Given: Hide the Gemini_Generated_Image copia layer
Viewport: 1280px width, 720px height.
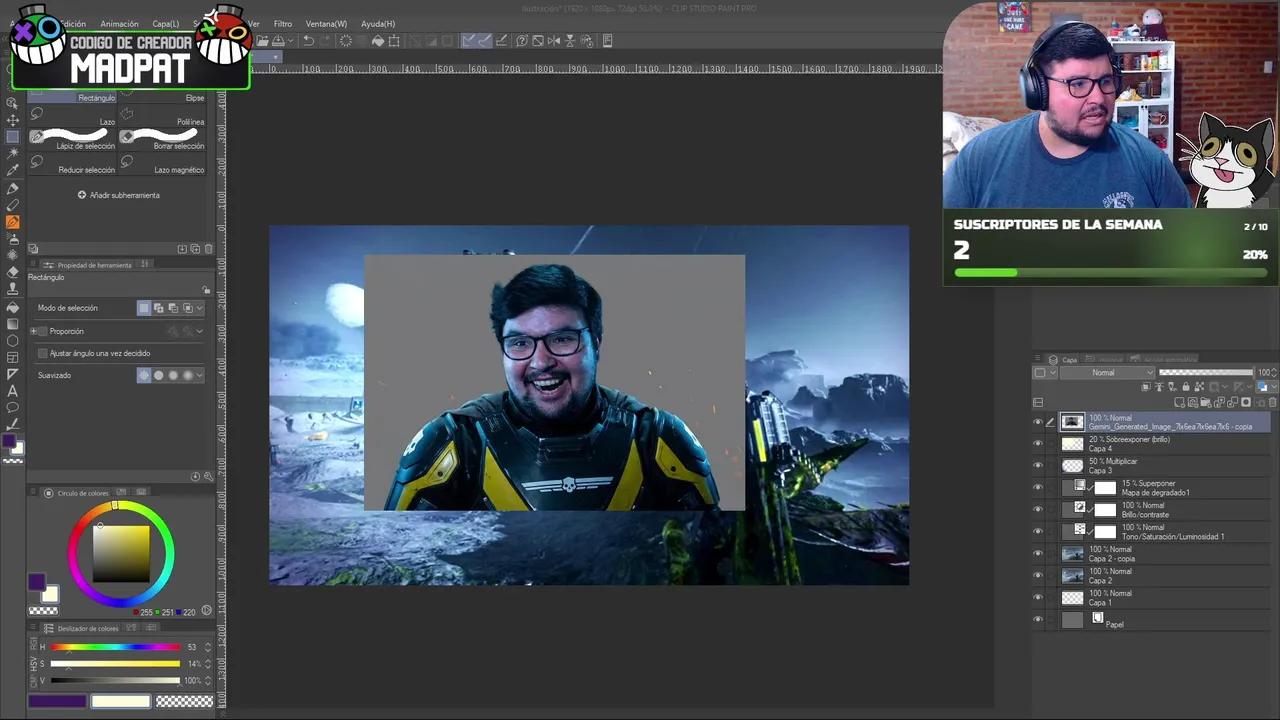Looking at the screenshot, I should [x=1038, y=422].
